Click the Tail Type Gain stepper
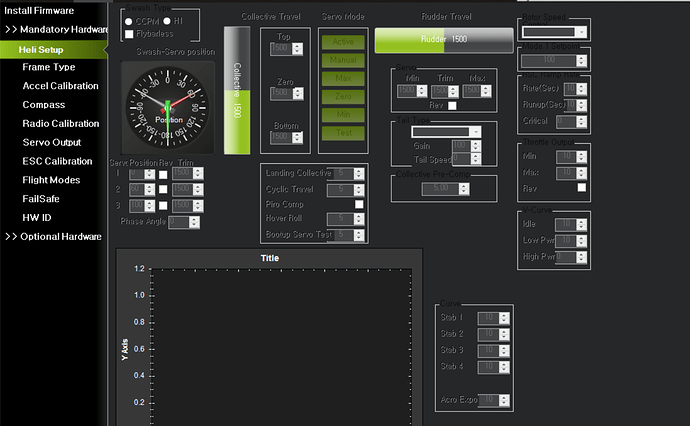This screenshot has width=690, height=426. tap(466, 146)
